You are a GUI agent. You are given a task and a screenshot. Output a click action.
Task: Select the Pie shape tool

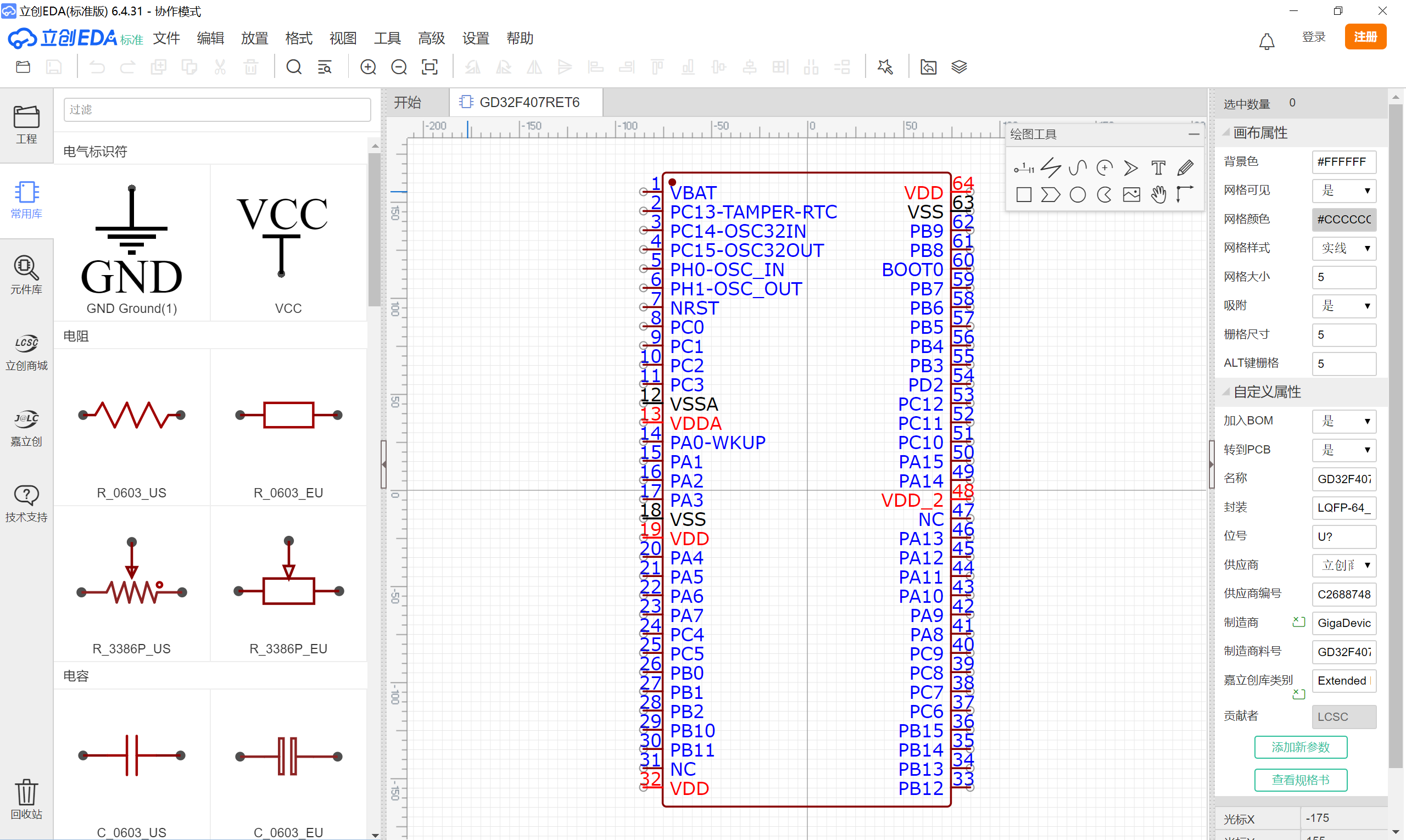click(1104, 195)
